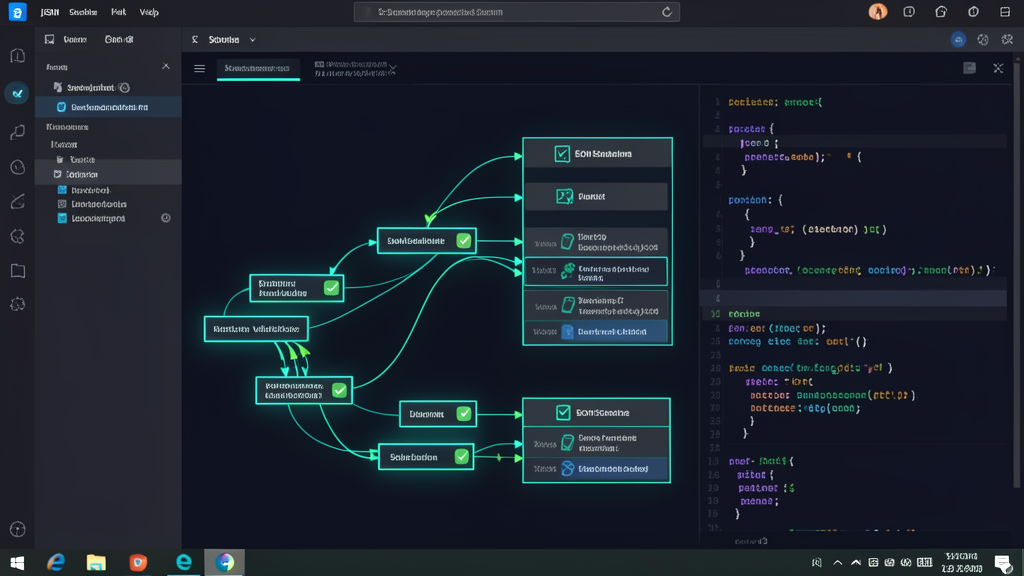Viewport: 1024px width, 576px height.
Task: Toggle the checkbox in the lower-right panel header
Action: click(x=563, y=413)
